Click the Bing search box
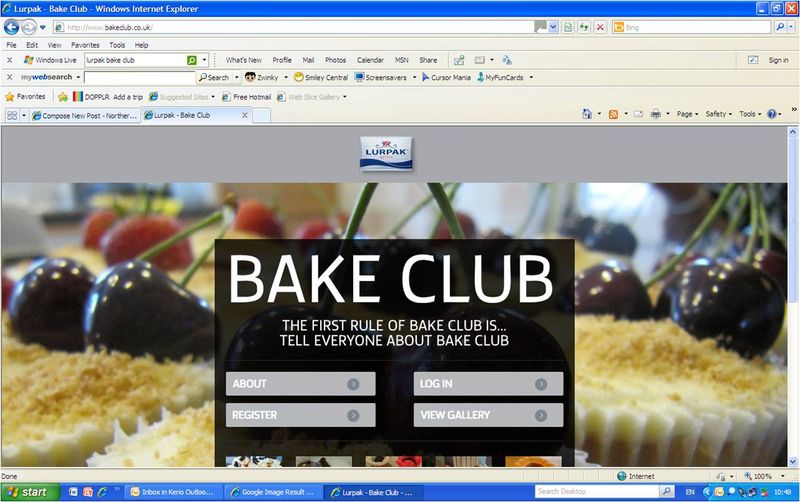Viewport: 800px width, 502px height. [x=691, y=28]
